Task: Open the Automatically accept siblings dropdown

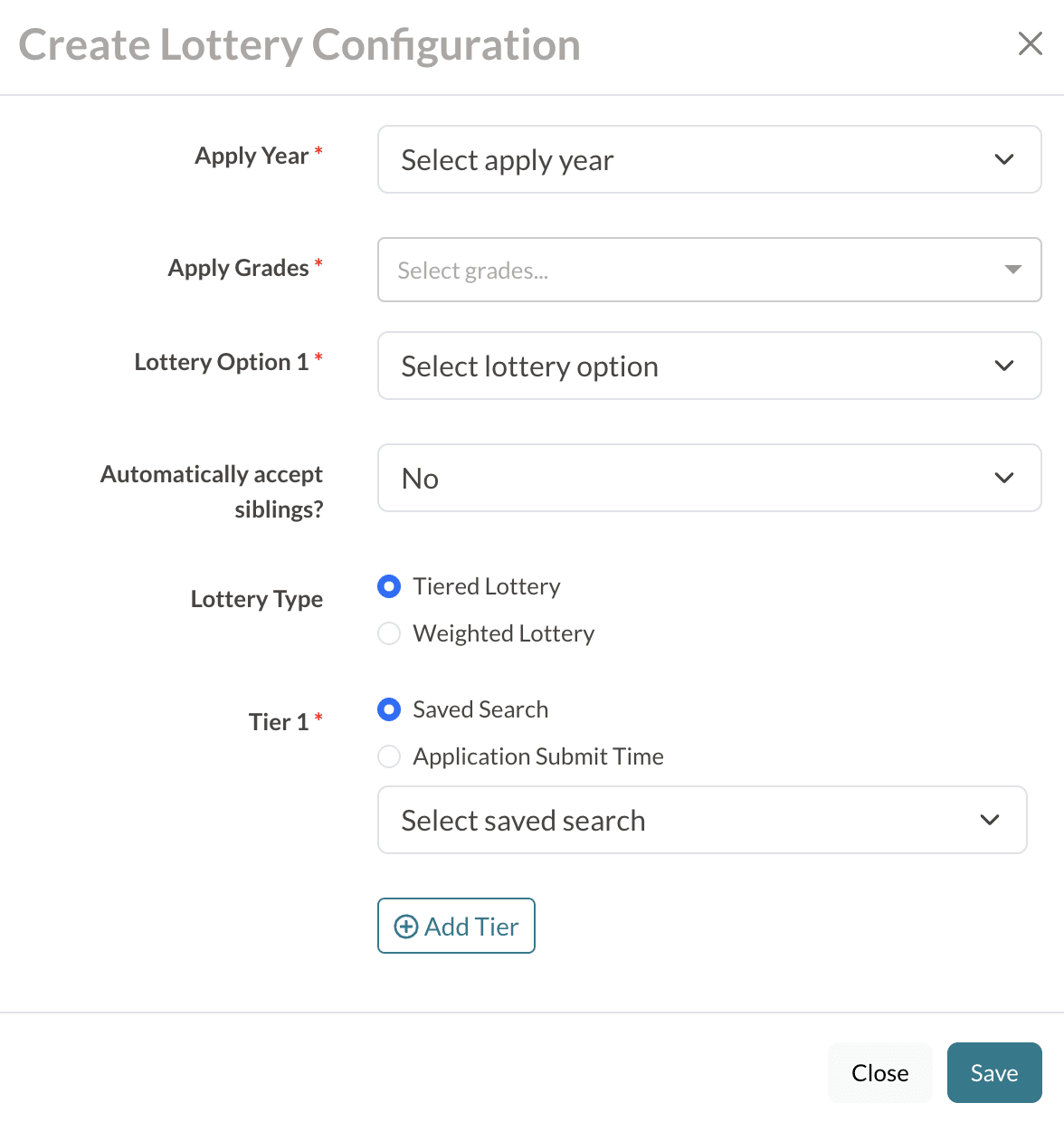Action: click(x=709, y=478)
